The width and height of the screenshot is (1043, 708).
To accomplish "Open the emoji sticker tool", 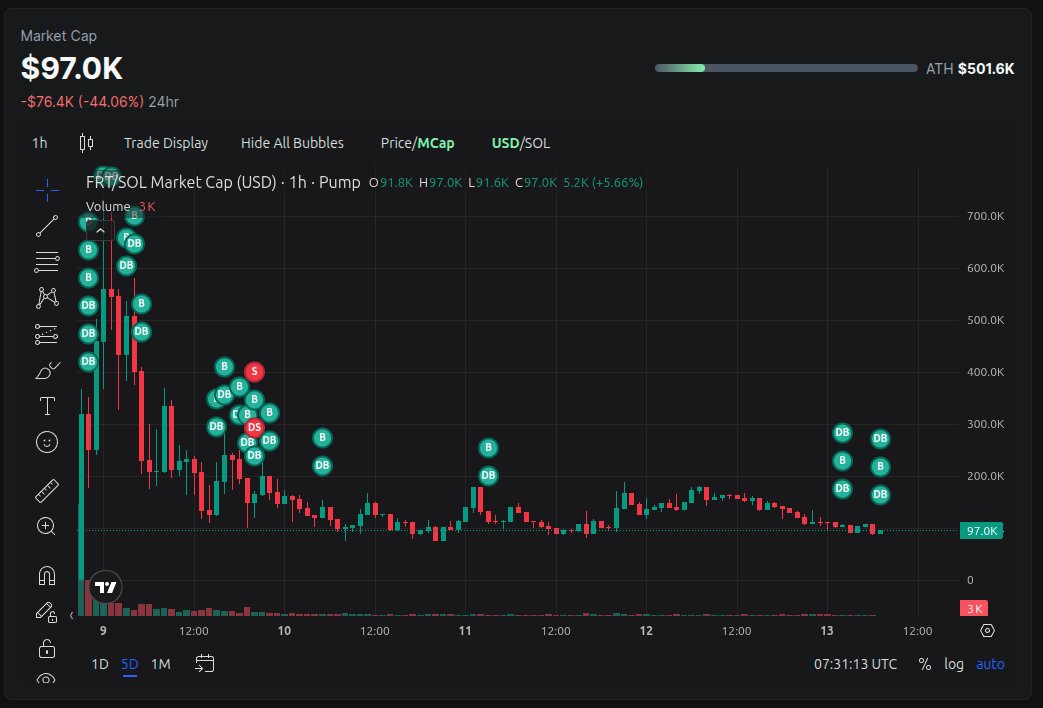I will (46, 441).
